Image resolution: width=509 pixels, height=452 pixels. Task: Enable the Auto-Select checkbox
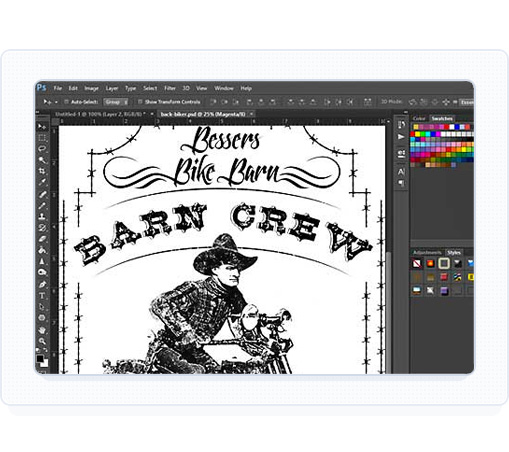[x=66, y=102]
